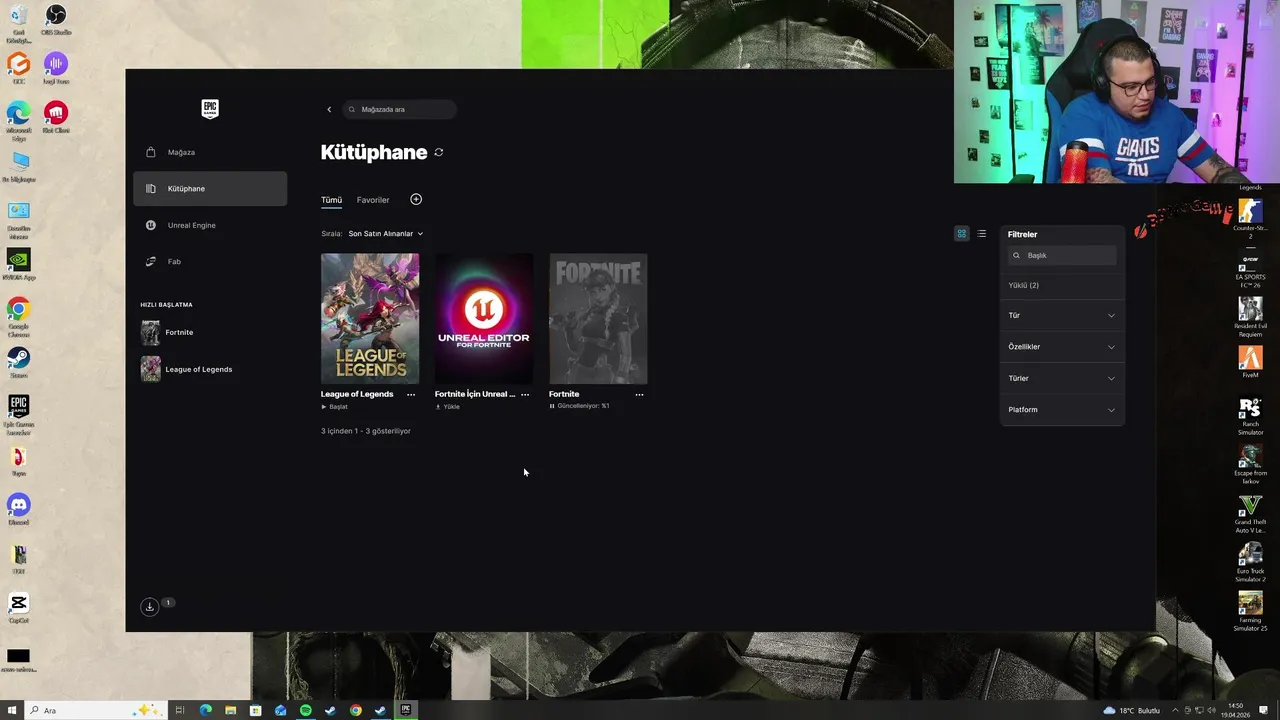Screen dimensions: 1280x720
Task: Select Kütüphane in the sidebar
Action: [210, 189]
